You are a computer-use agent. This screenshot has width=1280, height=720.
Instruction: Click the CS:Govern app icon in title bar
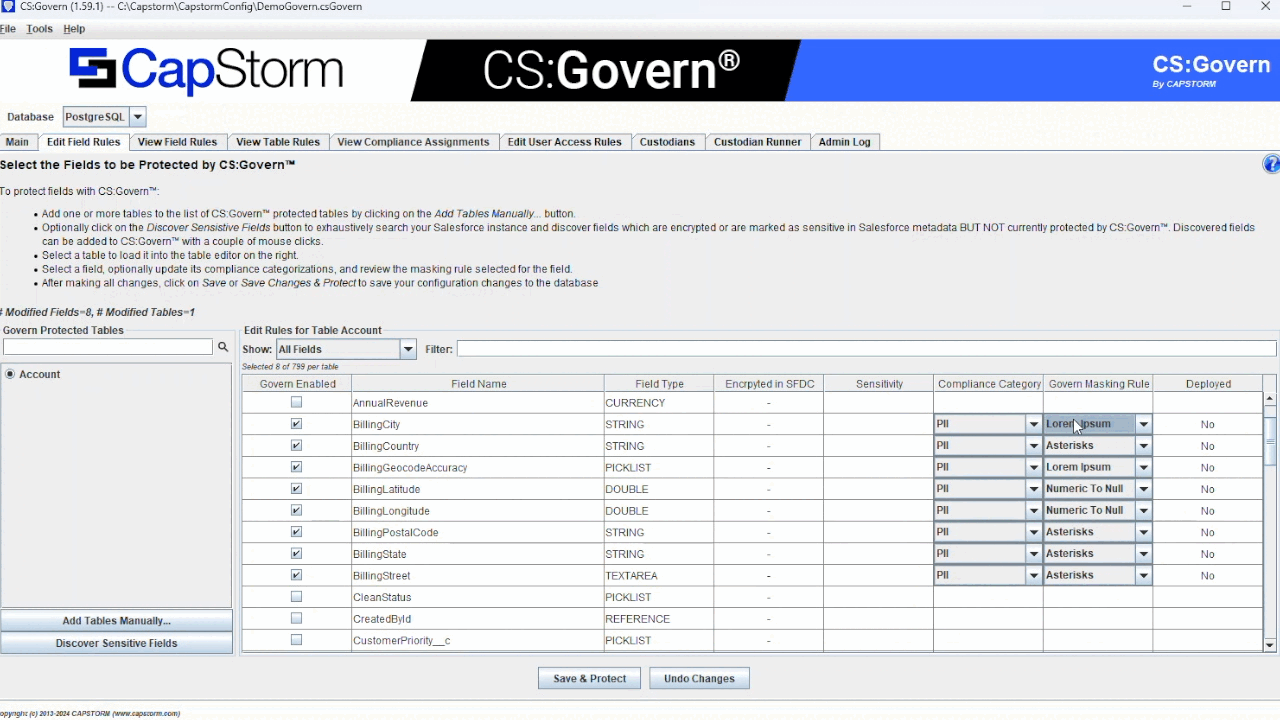8,6
